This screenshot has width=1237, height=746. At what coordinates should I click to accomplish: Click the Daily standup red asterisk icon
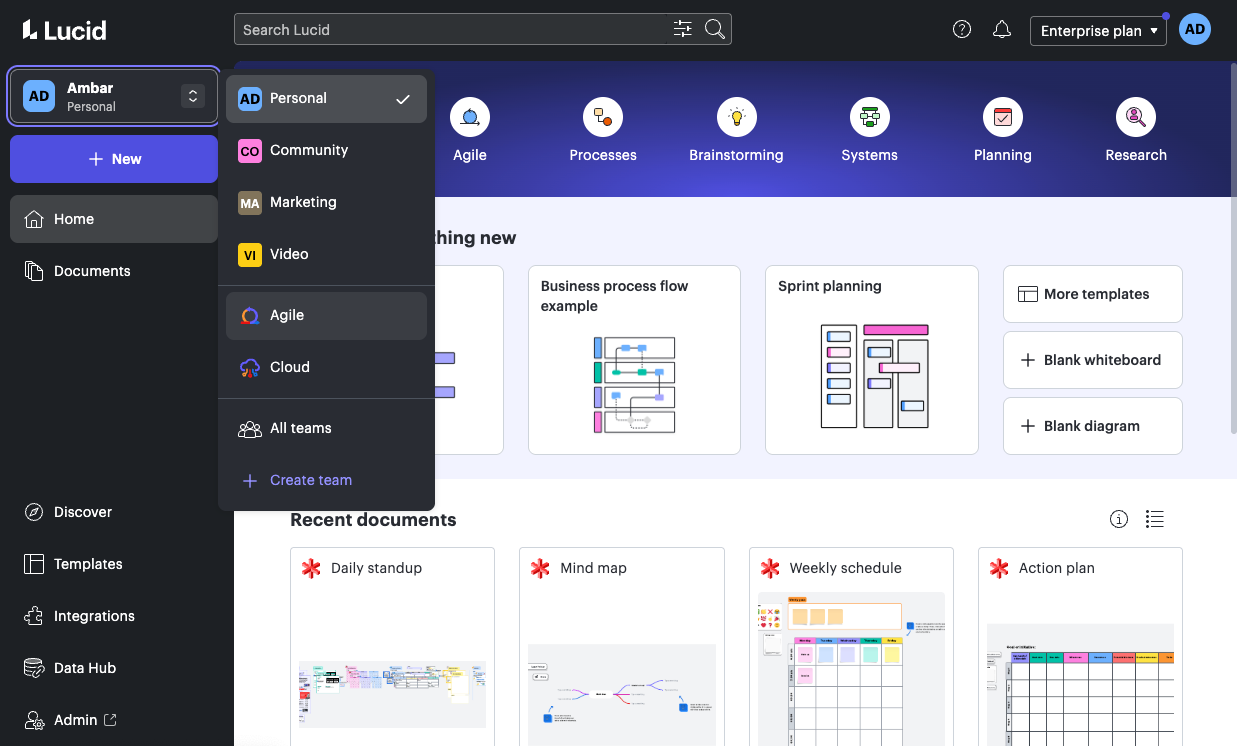[x=311, y=568]
